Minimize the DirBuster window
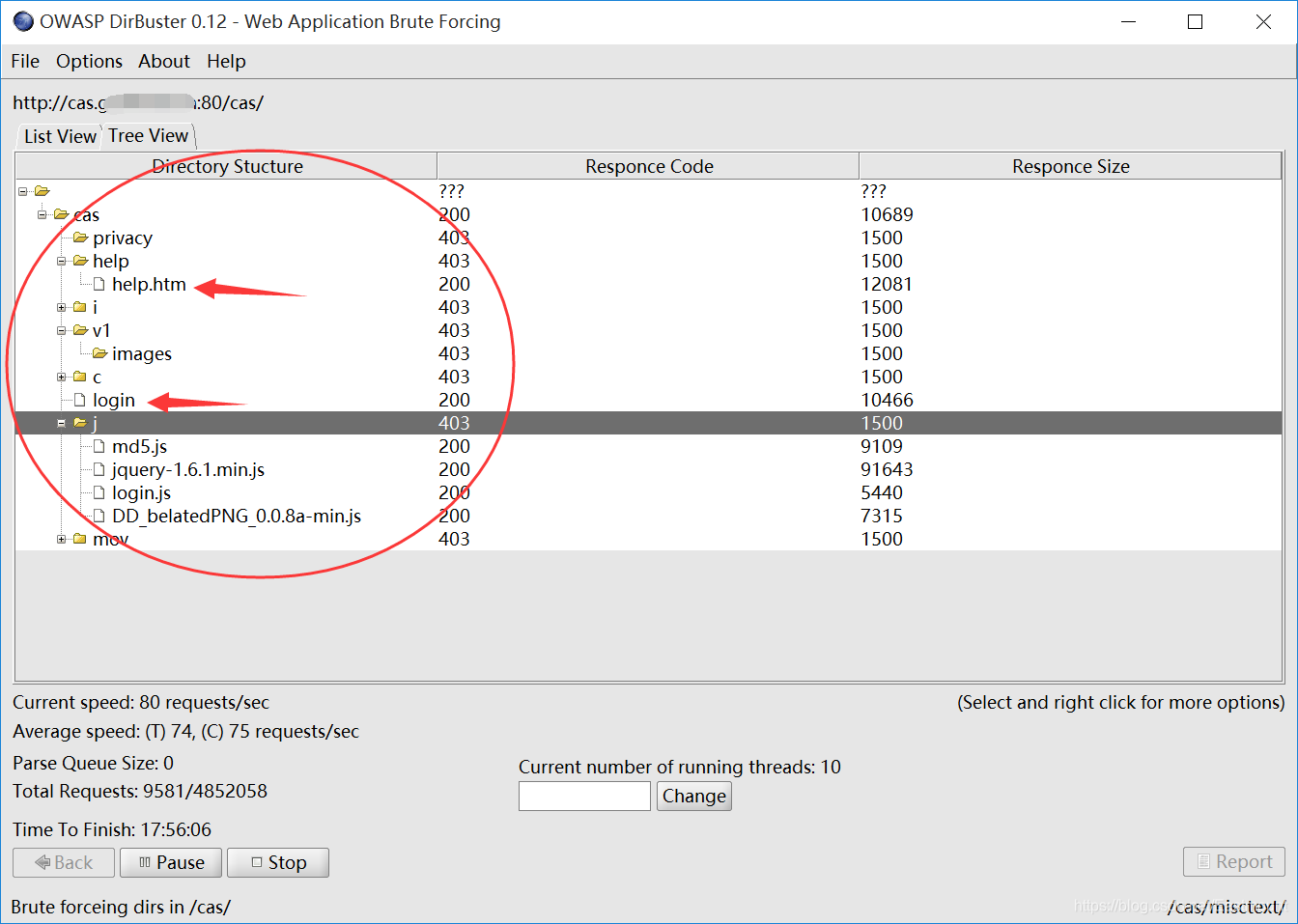Screen dimensions: 1298x924 pyautogui.click(x=1127, y=21)
